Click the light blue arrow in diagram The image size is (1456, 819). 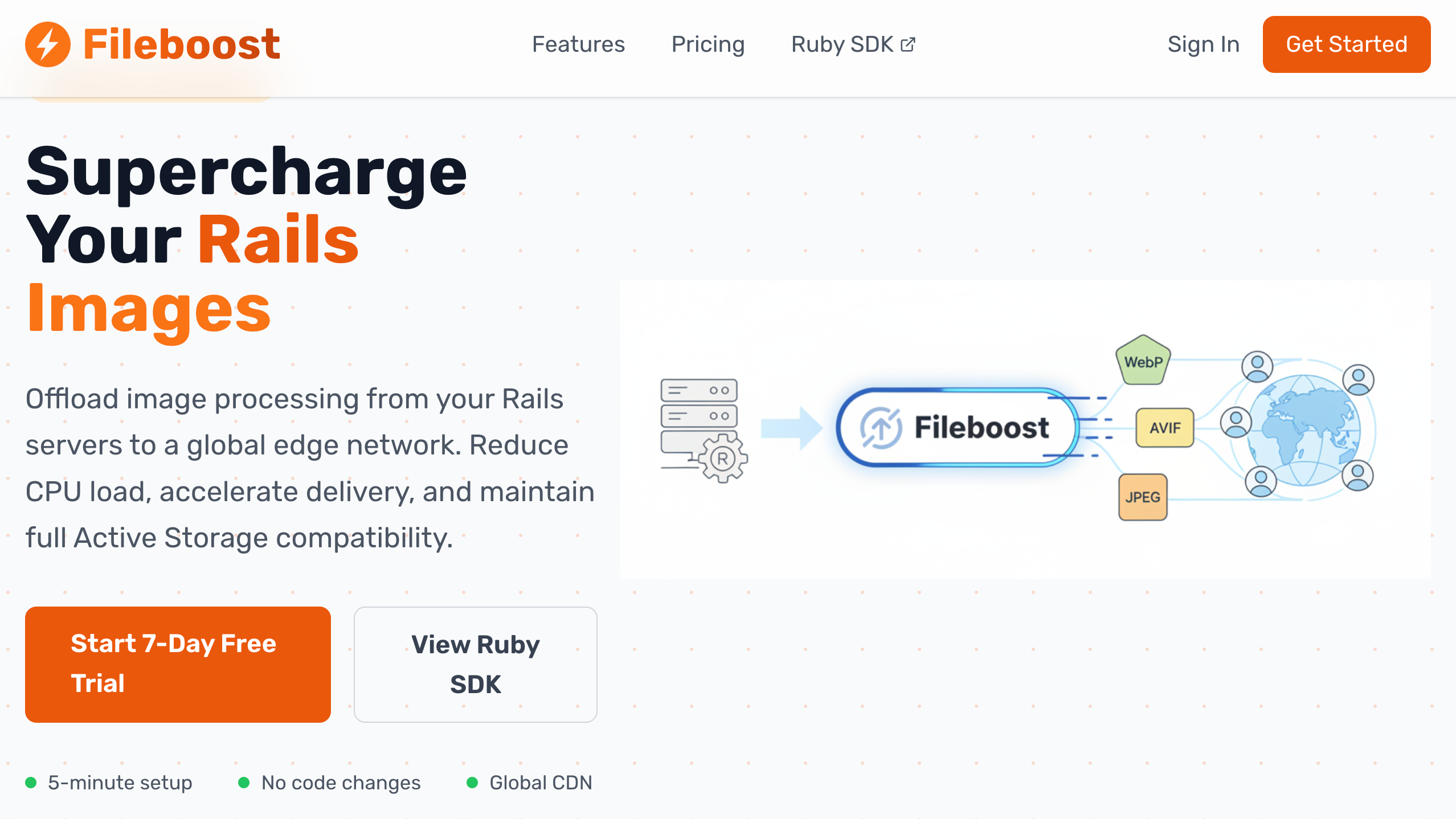pyautogui.click(x=791, y=428)
